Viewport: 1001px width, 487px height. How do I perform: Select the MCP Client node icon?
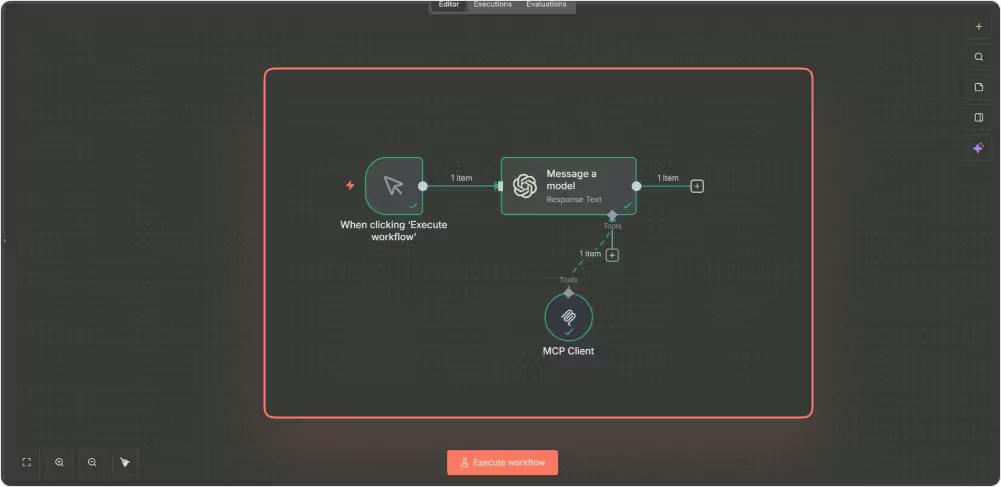(568, 317)
